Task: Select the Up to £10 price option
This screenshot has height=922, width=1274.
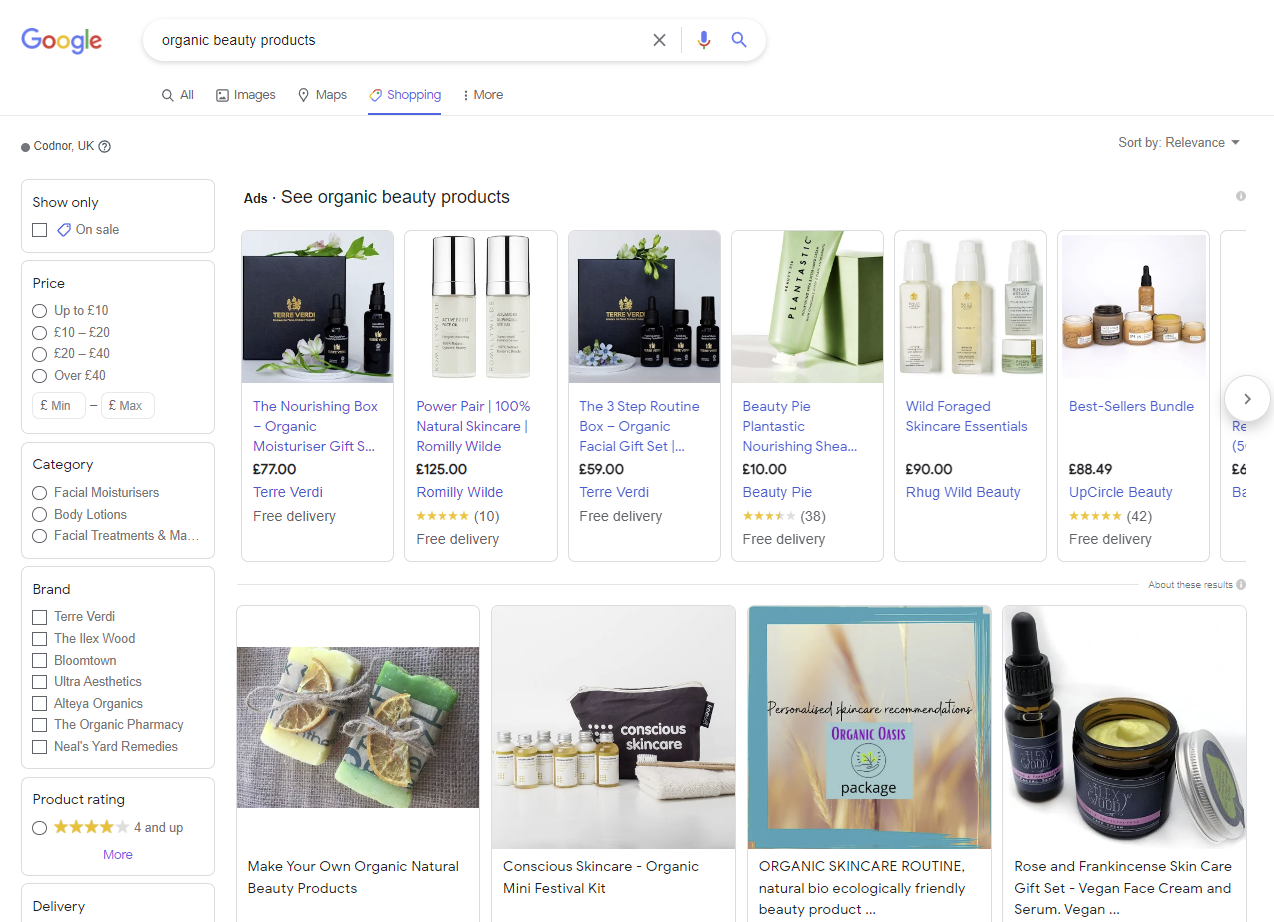Action: point(39,310)
